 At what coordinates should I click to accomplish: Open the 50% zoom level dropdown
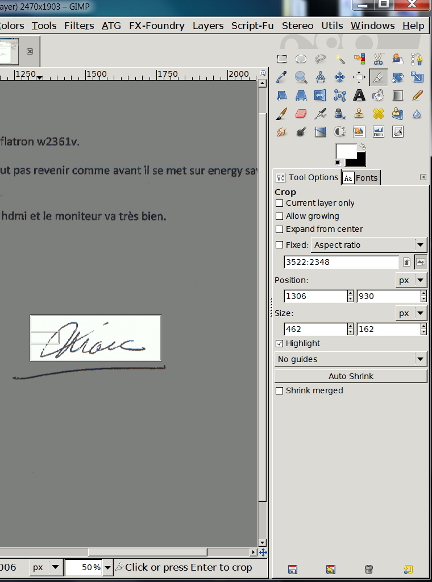pyautogui.click(x=108, y=567)
